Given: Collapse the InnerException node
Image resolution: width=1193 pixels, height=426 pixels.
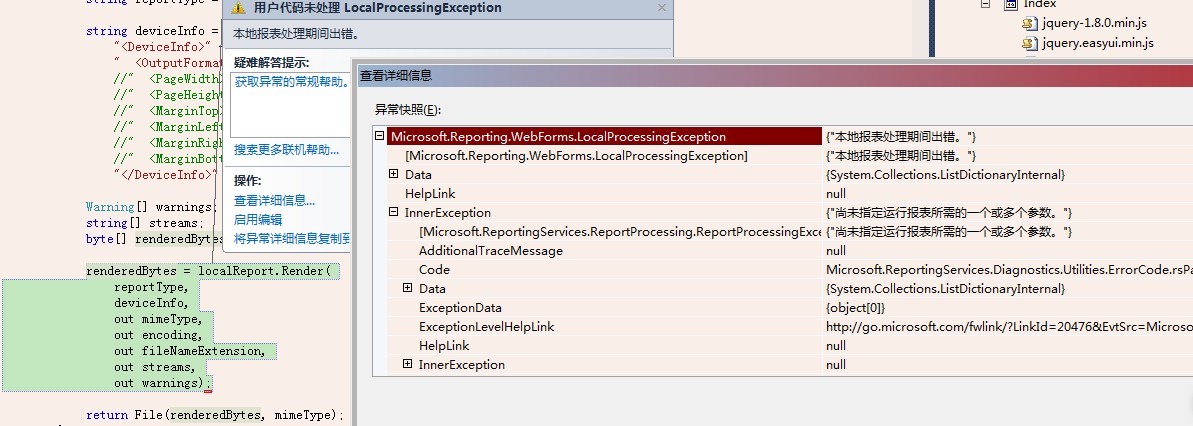Looking at the screenshot, I should [x=393, y=212].
